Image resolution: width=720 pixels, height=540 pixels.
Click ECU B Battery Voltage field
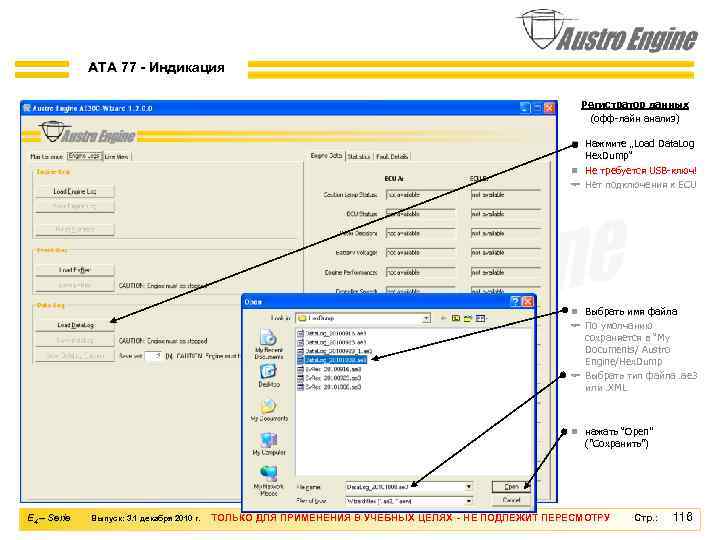pos(505,253)
